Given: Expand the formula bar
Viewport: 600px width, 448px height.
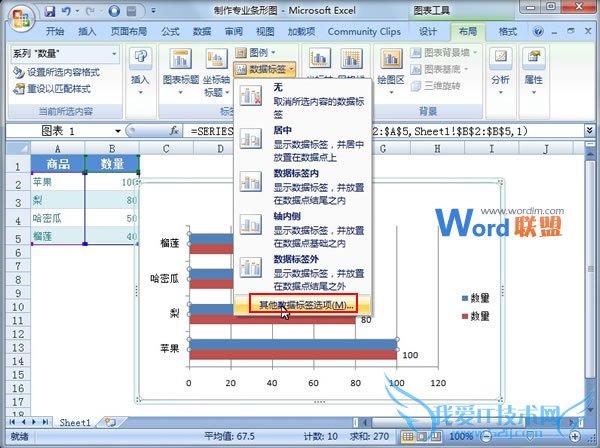Looking at the screenshot, I should [589, 131].
